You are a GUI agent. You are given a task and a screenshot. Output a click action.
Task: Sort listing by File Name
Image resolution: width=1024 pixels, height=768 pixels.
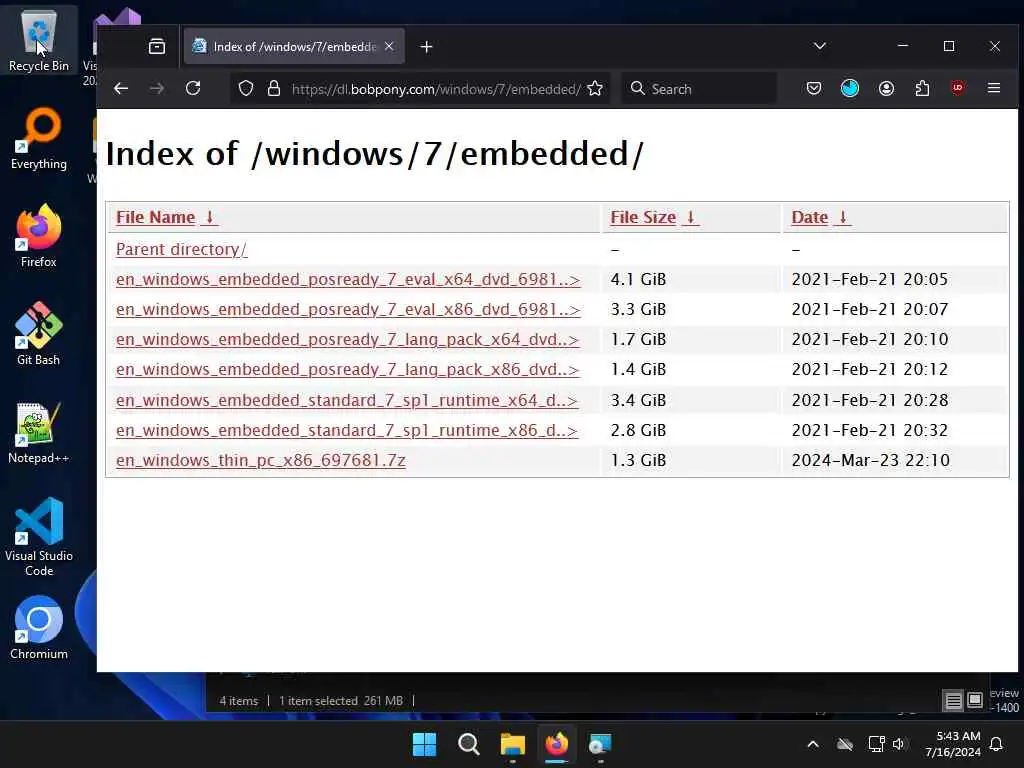[165, 217]
